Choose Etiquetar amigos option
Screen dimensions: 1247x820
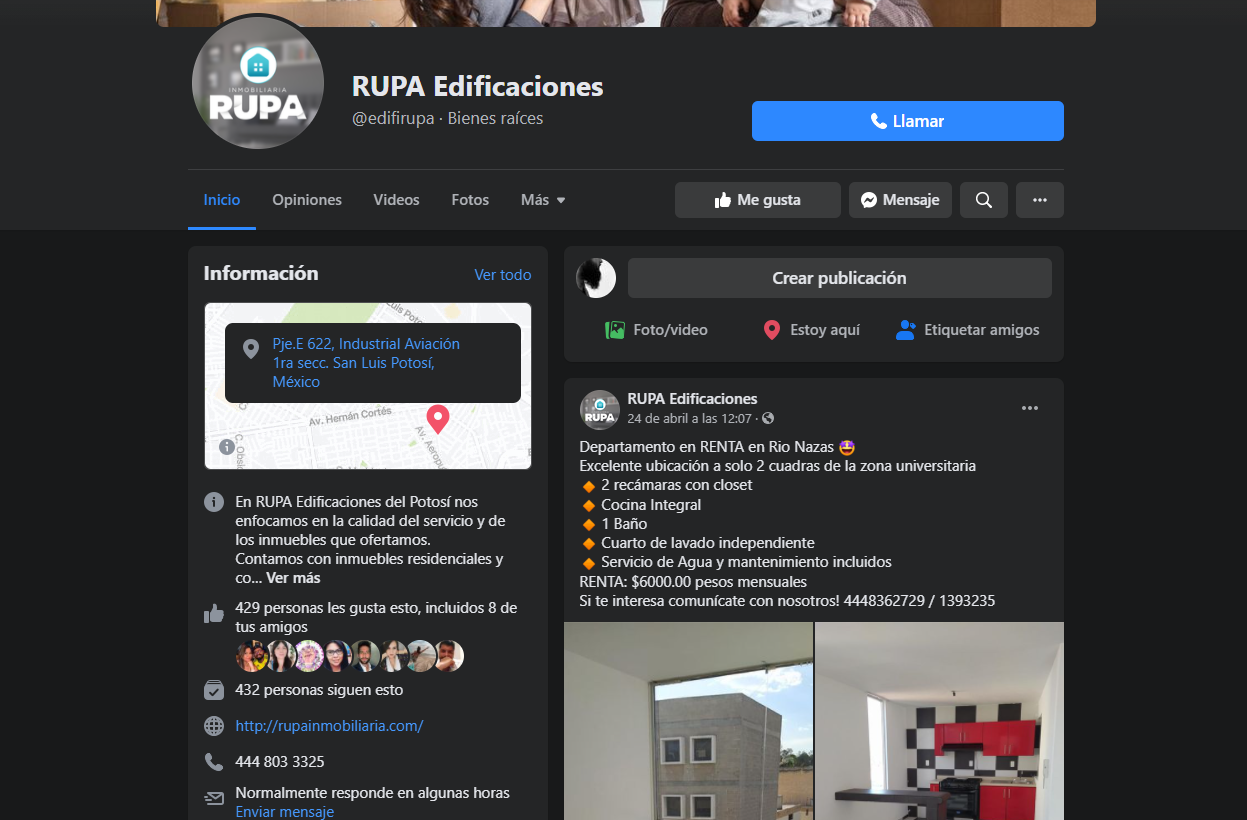pyautogui.click(x=968, y=330)
